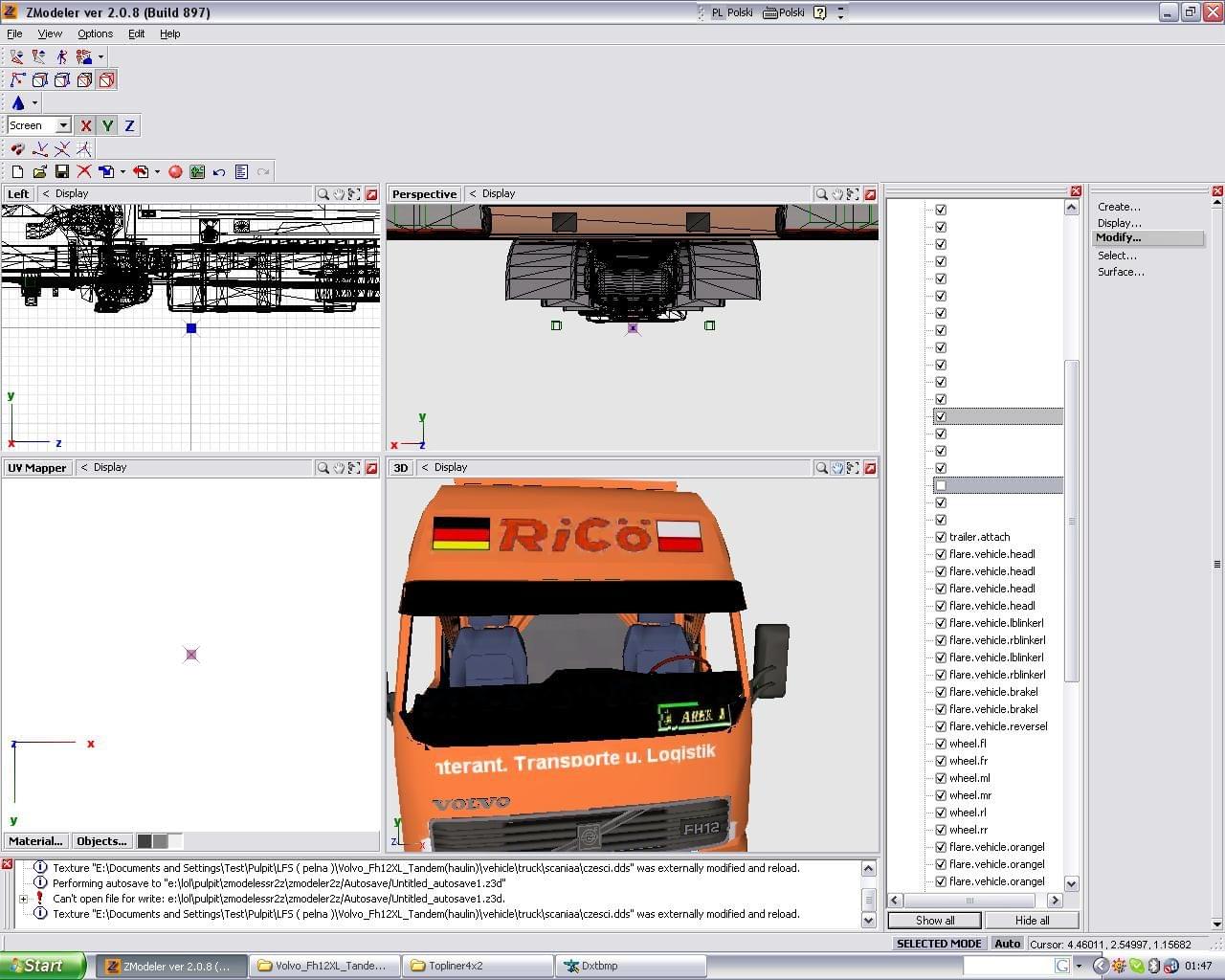Open the Help menu
Image resolution: width=1225 pixels, height=980 pixels.
click(x=169, y=33)
